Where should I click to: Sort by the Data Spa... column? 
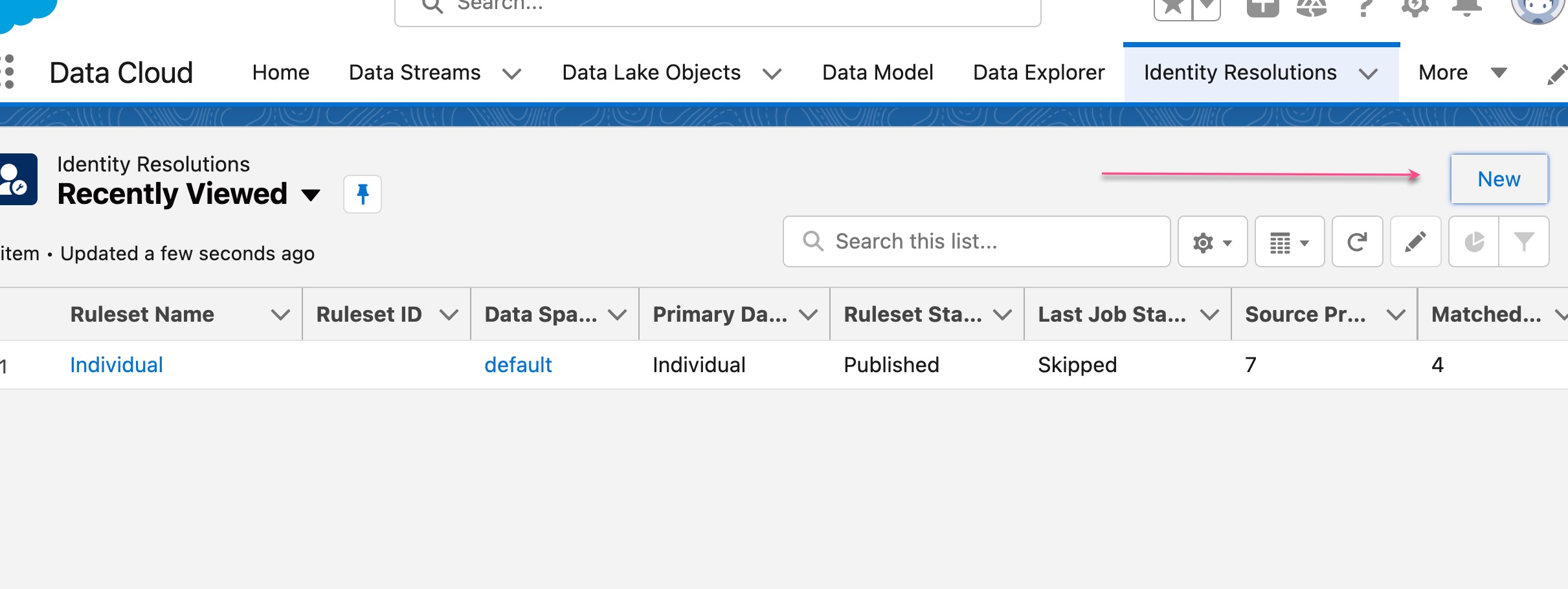click(x=541, y=315)
